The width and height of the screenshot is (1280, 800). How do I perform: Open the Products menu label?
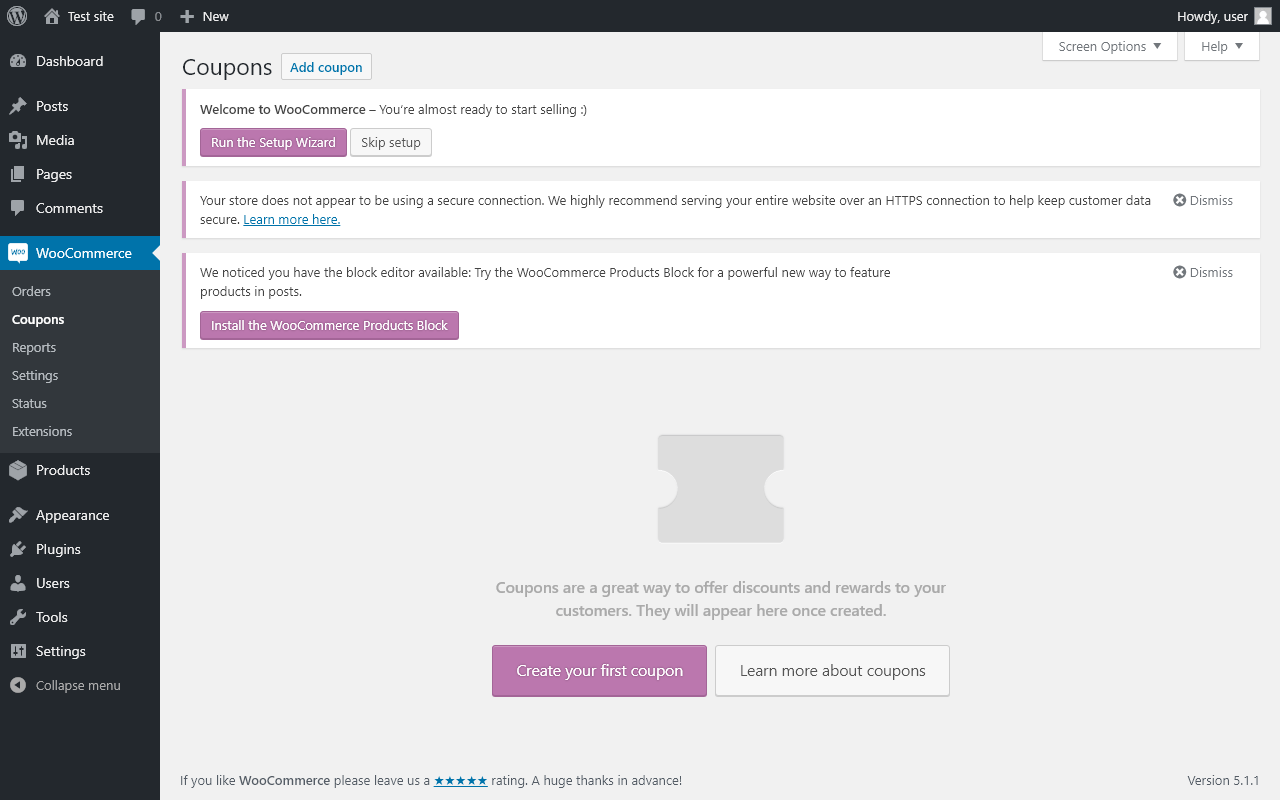[63, 470]
